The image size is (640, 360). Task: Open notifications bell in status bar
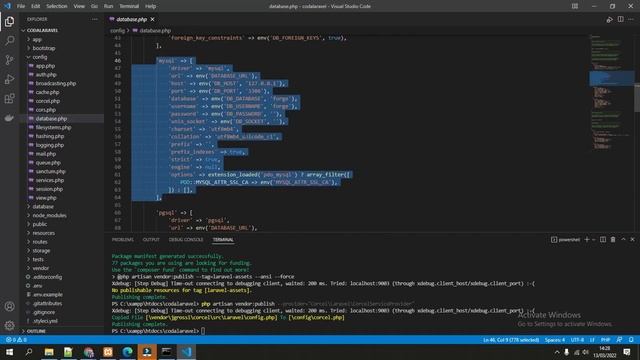[x=631, y=340]
